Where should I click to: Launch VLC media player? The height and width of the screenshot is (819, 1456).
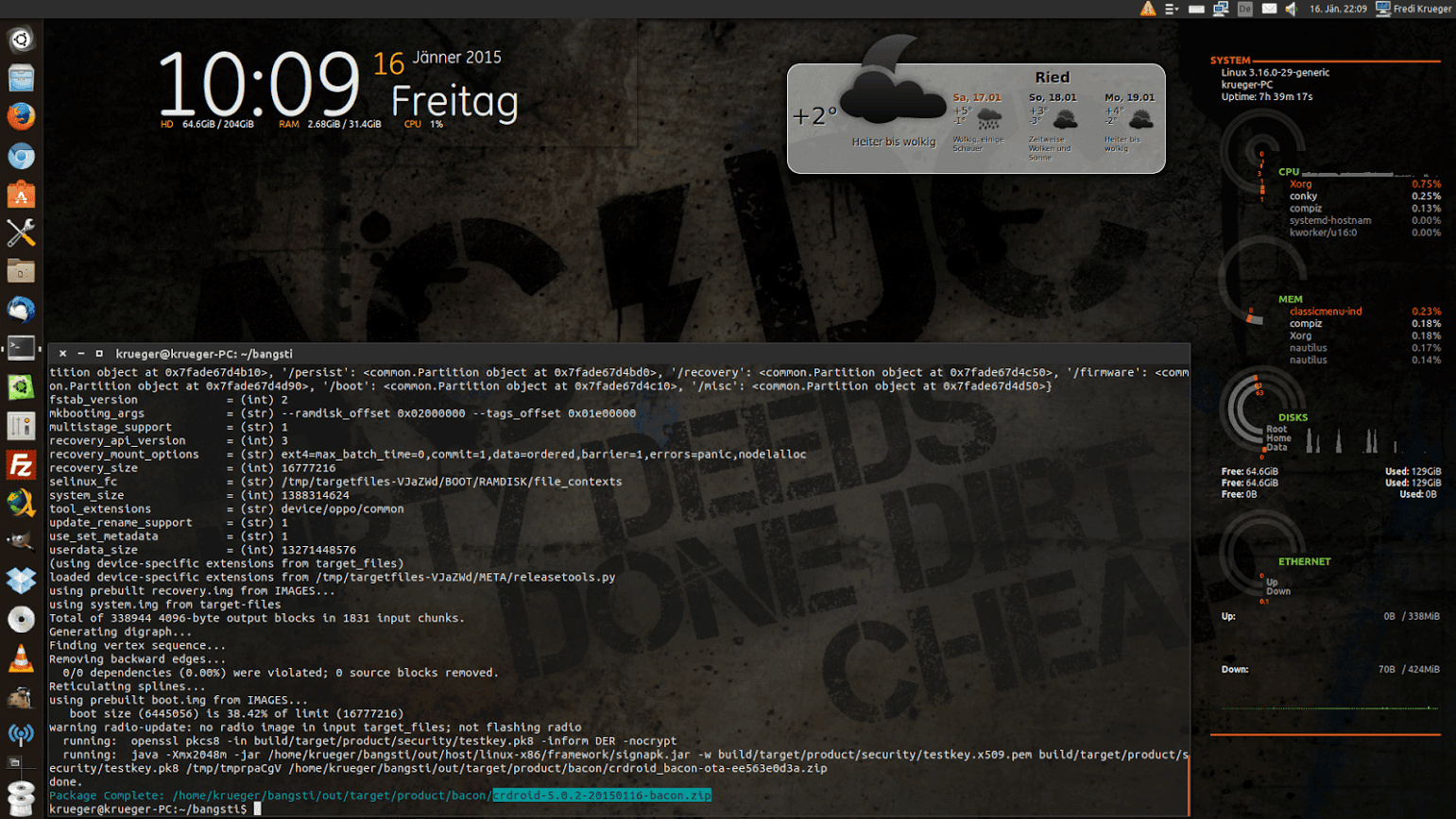pyautogui.click(x=21, y=657)
